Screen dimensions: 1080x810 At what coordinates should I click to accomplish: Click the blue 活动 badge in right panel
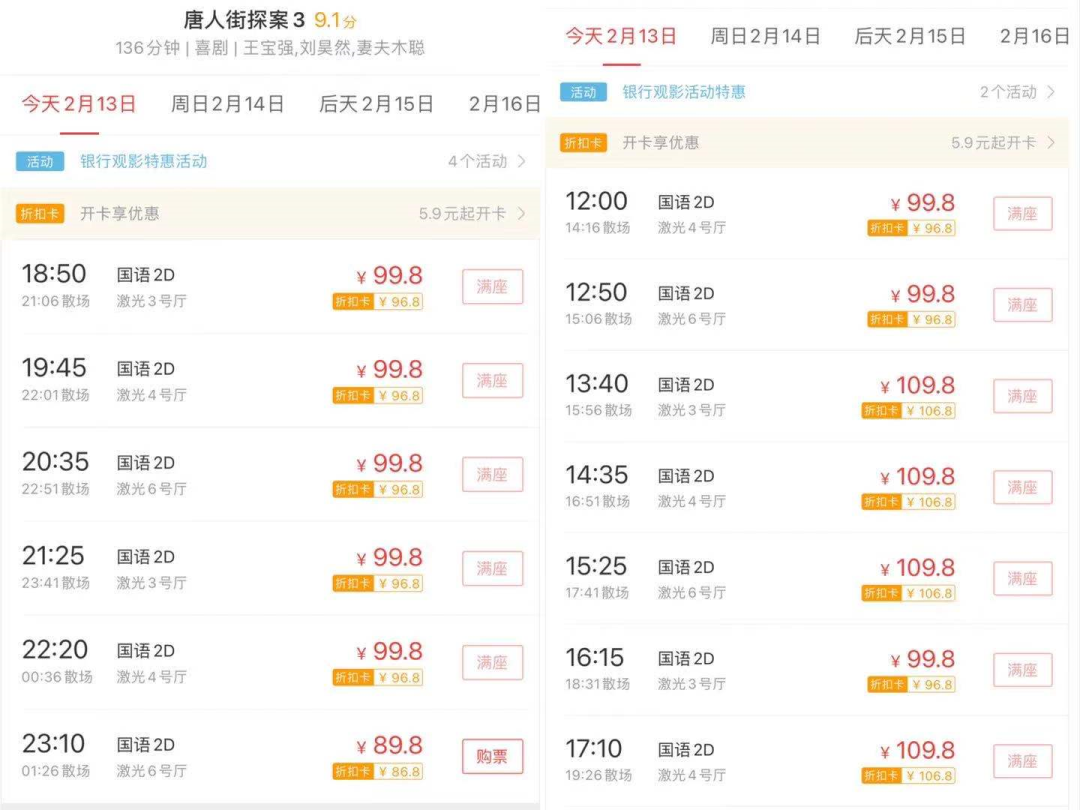pyautogui.click(x=583, y=92)
